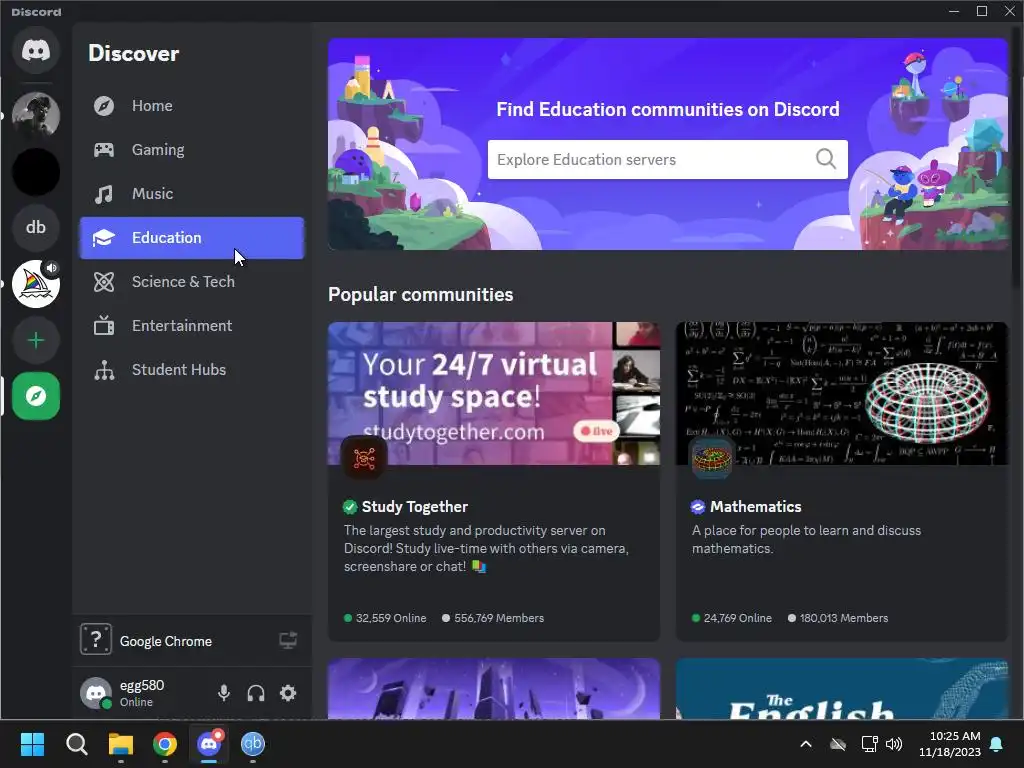
Task: Open Mathematics banner image
Action: click(x=842, y=393)
